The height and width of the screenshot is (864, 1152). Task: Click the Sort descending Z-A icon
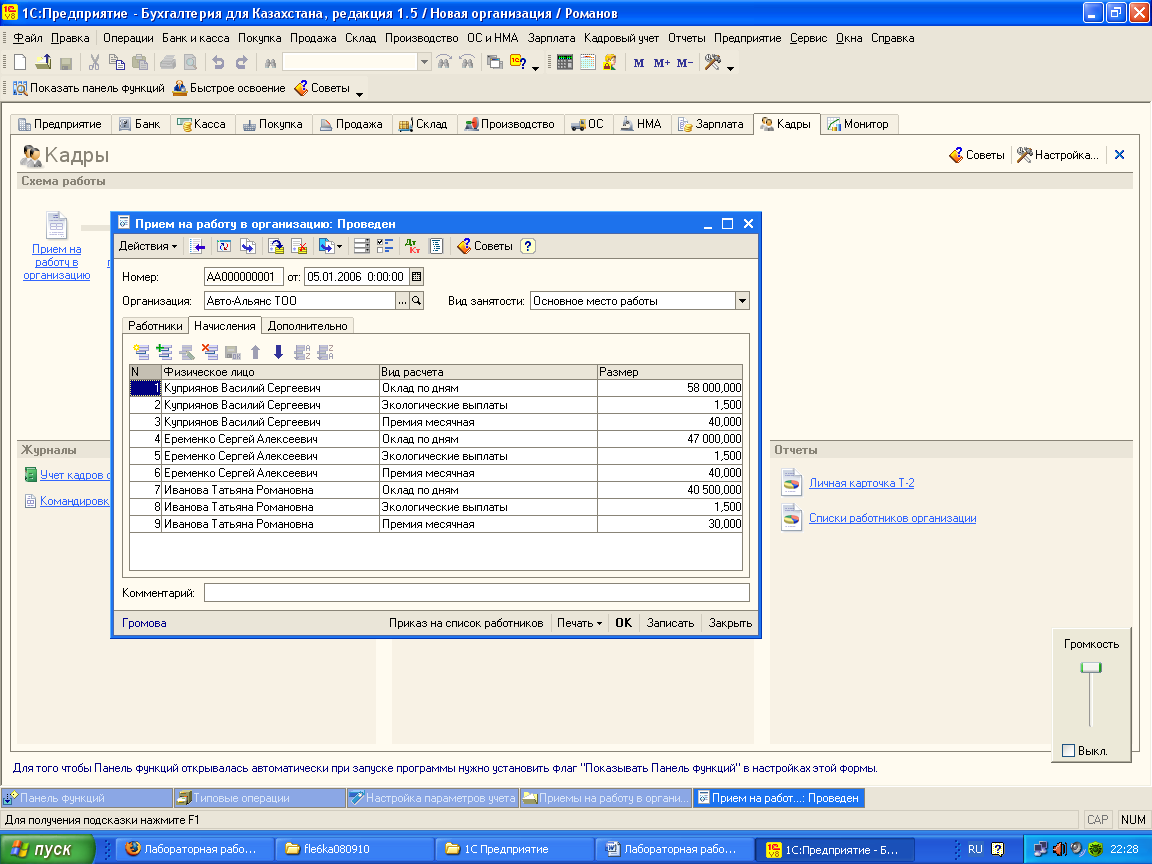click(x=325, y=352)
